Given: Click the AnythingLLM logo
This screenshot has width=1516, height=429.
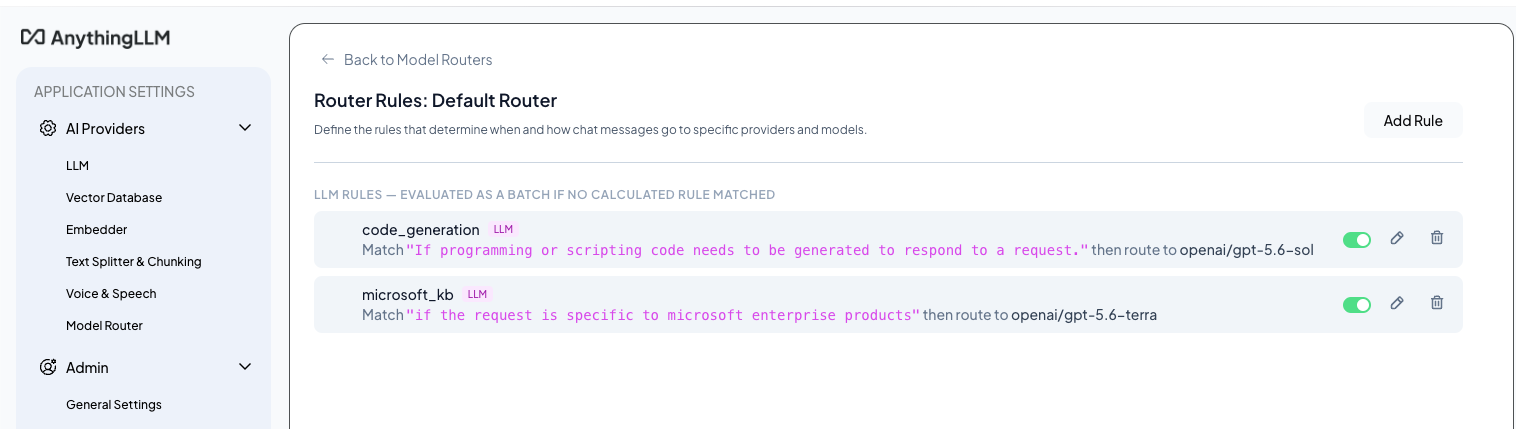Looking at the screenshot, I should point(95,37).
